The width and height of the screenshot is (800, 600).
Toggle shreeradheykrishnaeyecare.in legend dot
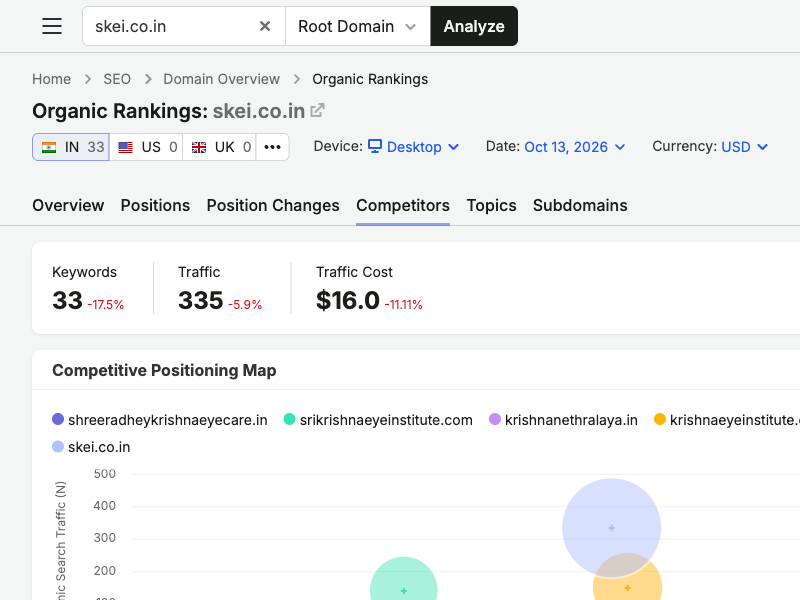click(58, 419)
